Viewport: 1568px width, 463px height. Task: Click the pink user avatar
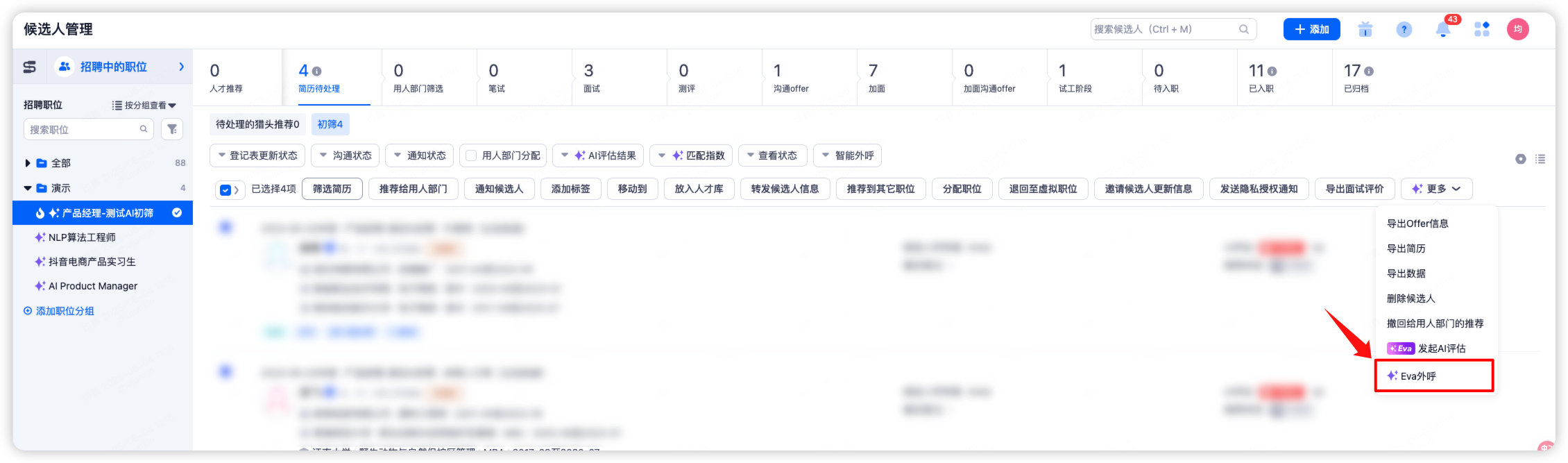tap(1518, 29)
